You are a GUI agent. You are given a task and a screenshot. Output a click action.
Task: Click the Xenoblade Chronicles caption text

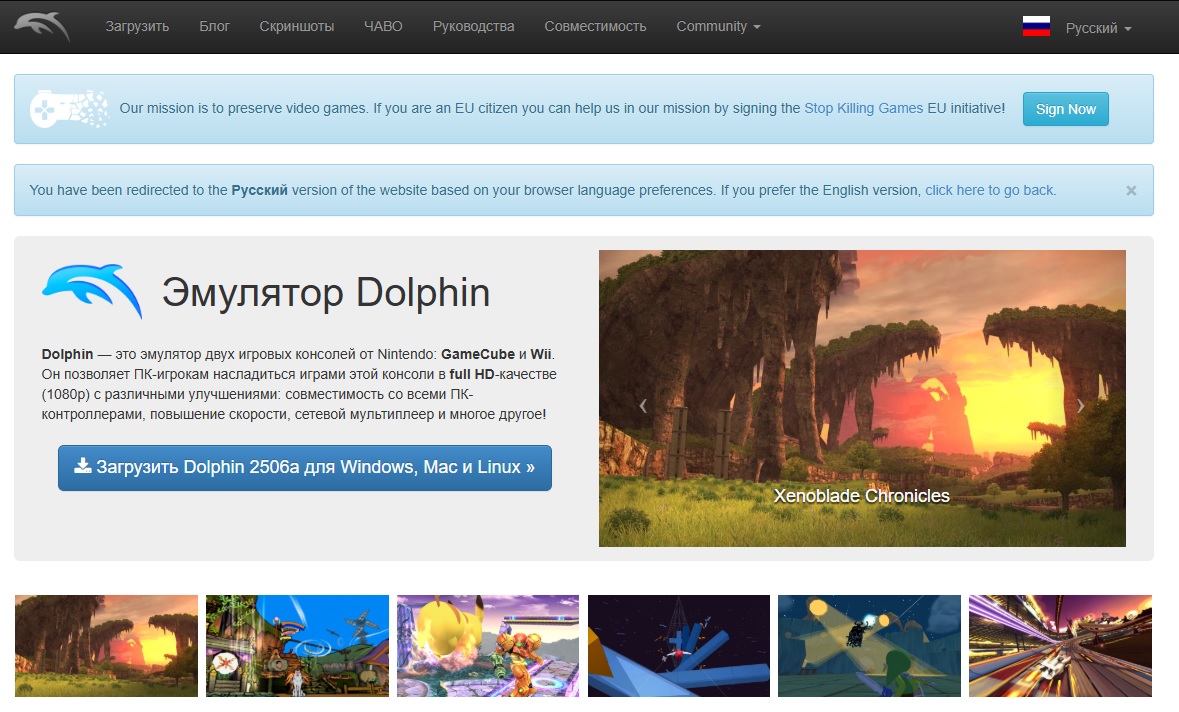[862, 496]
